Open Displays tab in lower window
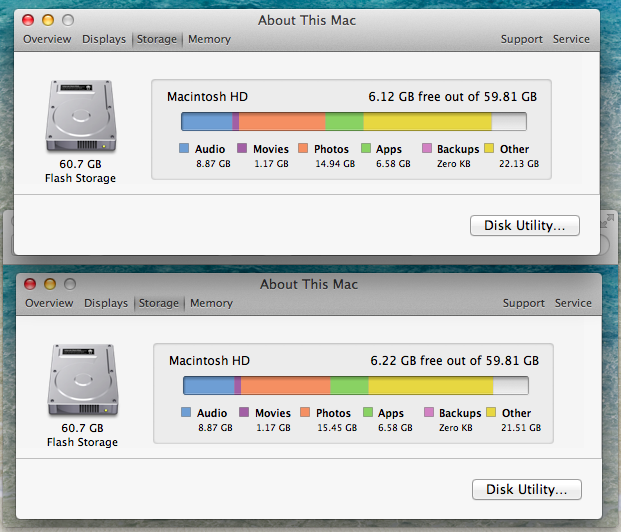 pos(106,303)
